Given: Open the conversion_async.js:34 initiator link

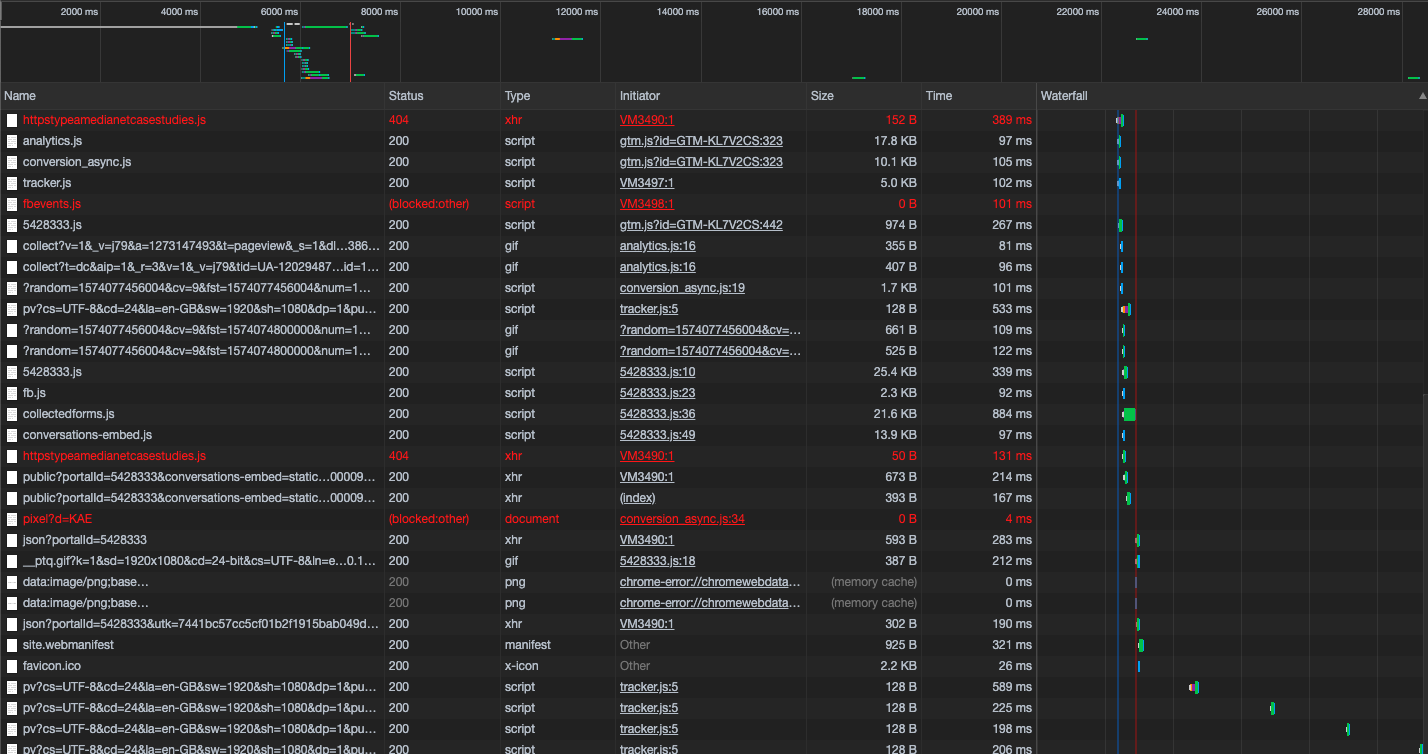Looking at the screenshot, I should coord(682,519).
